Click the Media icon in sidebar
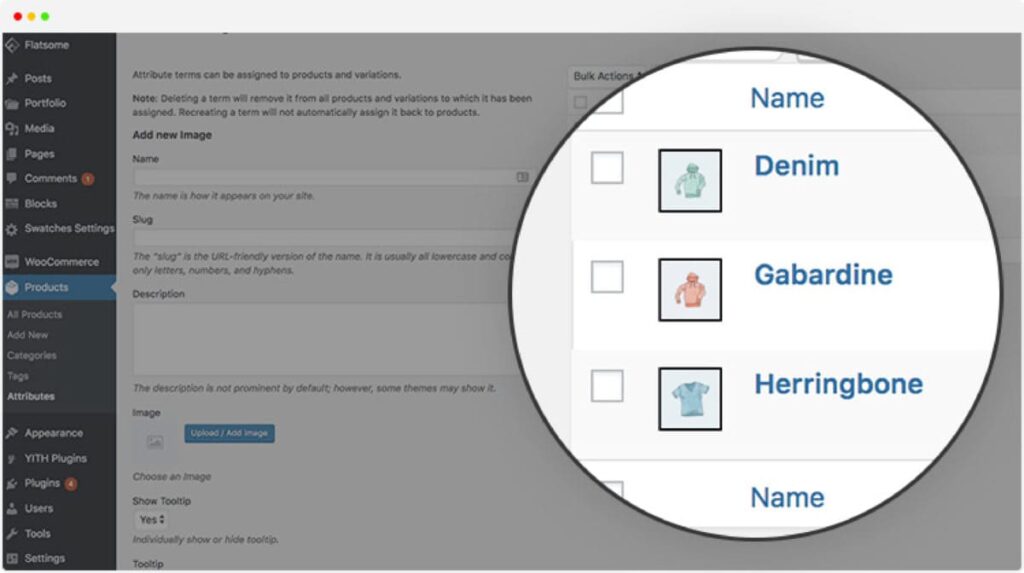 (x=12, y=129)
